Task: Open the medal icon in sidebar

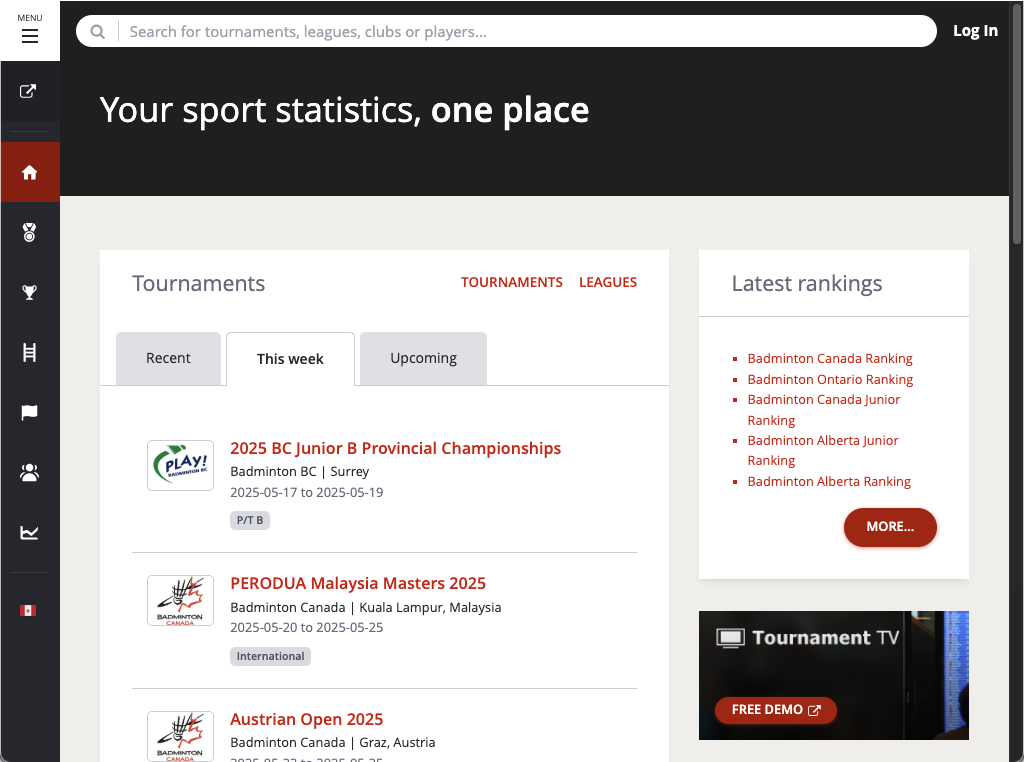Action: click(x=29, y=232)
